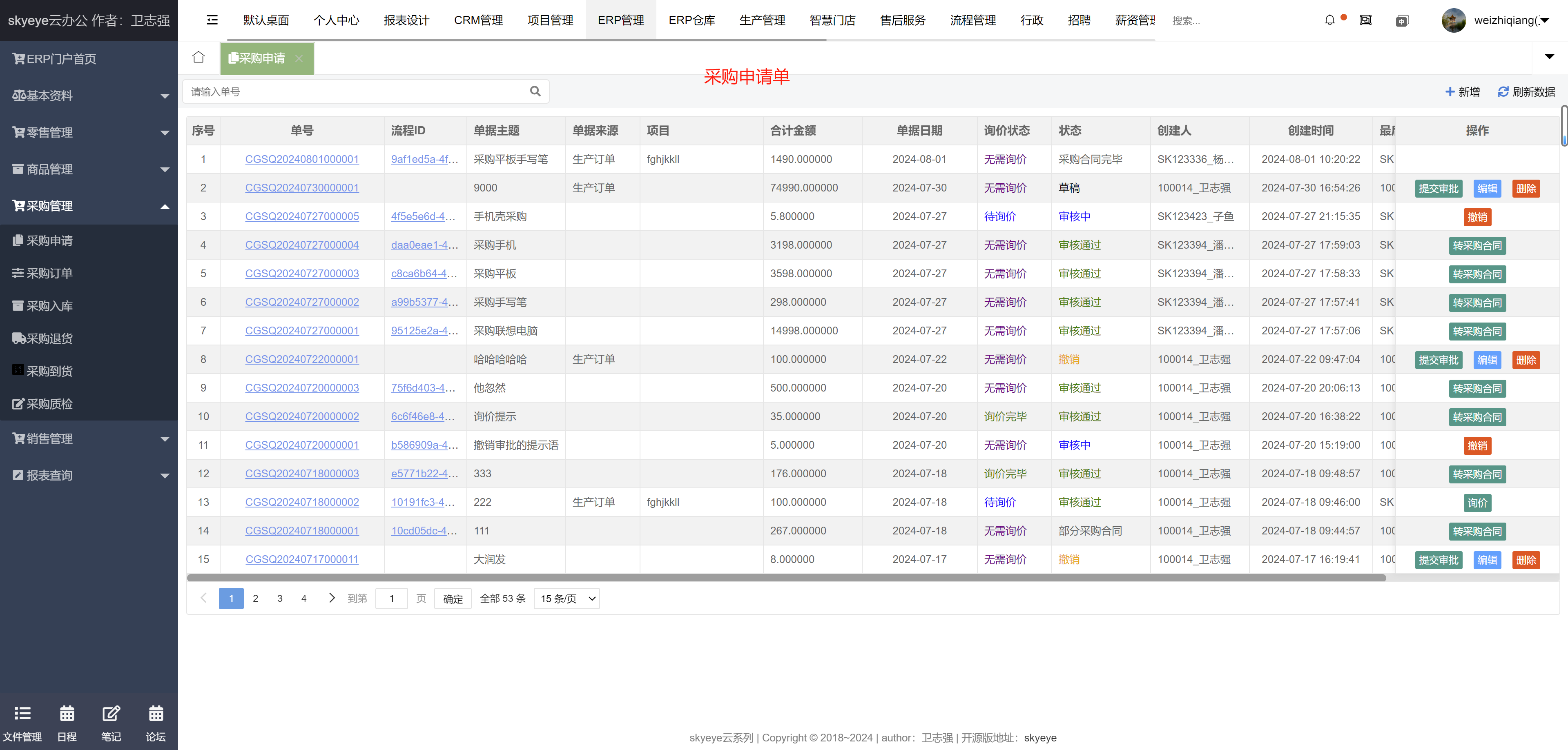Image resolution: width=1568 pixels, height=750 pixels.
Task: Open 采购订单 in the sidebar
Action: [x=50, y=273]
